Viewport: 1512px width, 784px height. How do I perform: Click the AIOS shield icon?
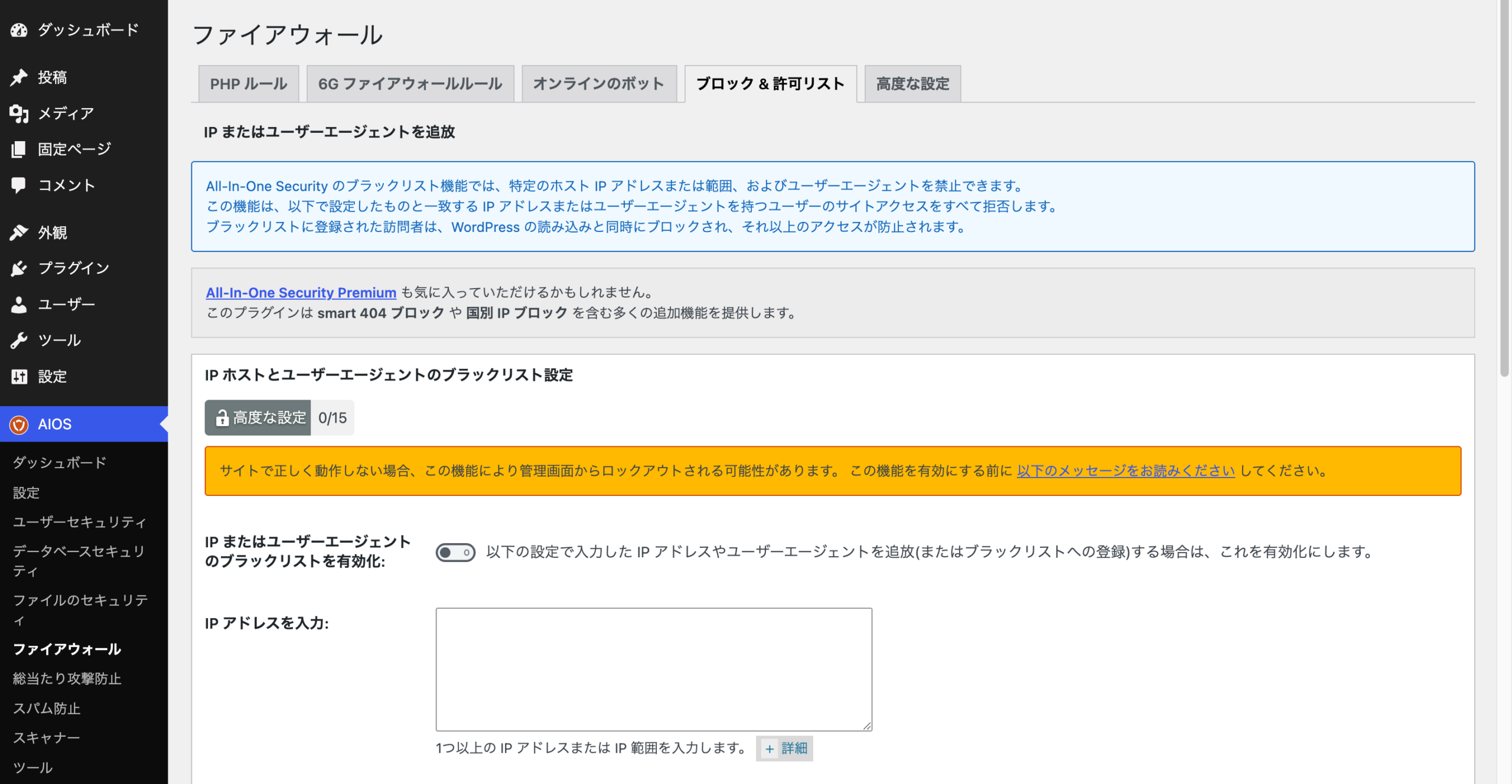click(19, 424)
